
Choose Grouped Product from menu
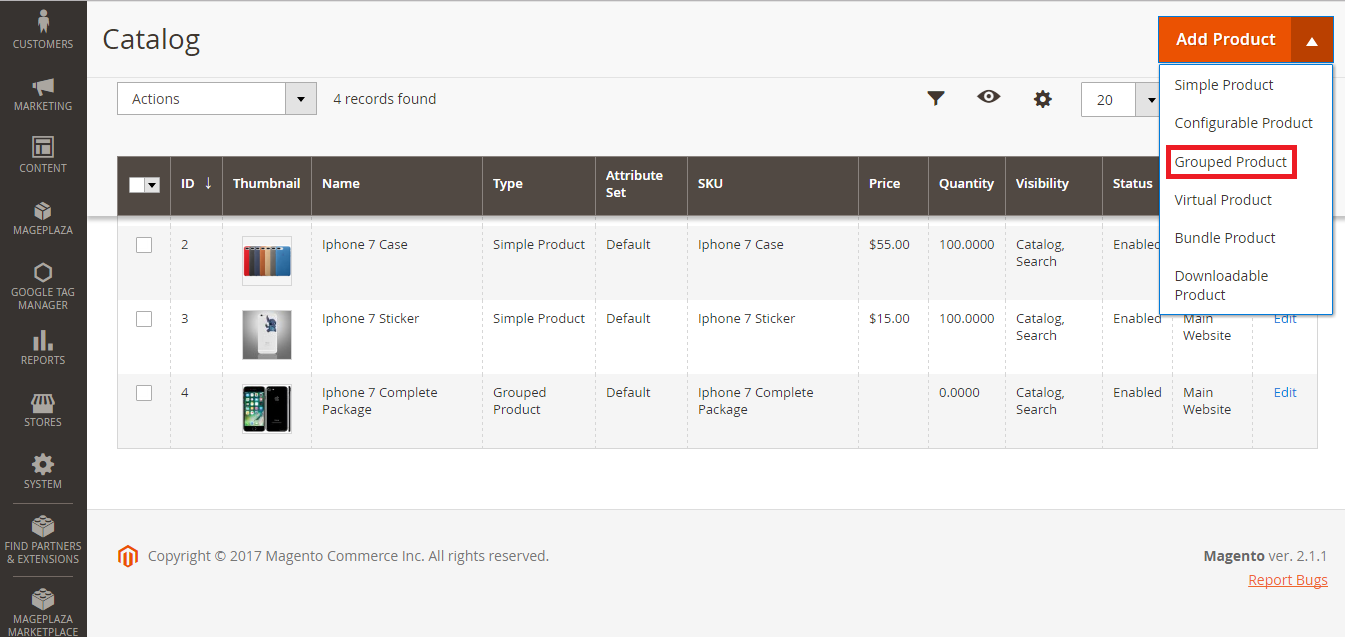click(1231, 161)
